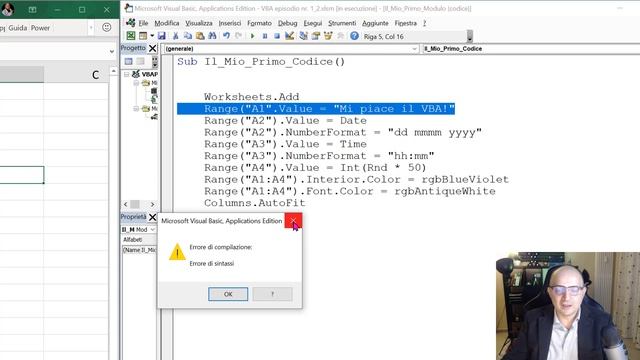This screenshot has height=360, width=640.
Task: Open the Strumenti menu
Action: pyautogui.click(x=342, y=23)
